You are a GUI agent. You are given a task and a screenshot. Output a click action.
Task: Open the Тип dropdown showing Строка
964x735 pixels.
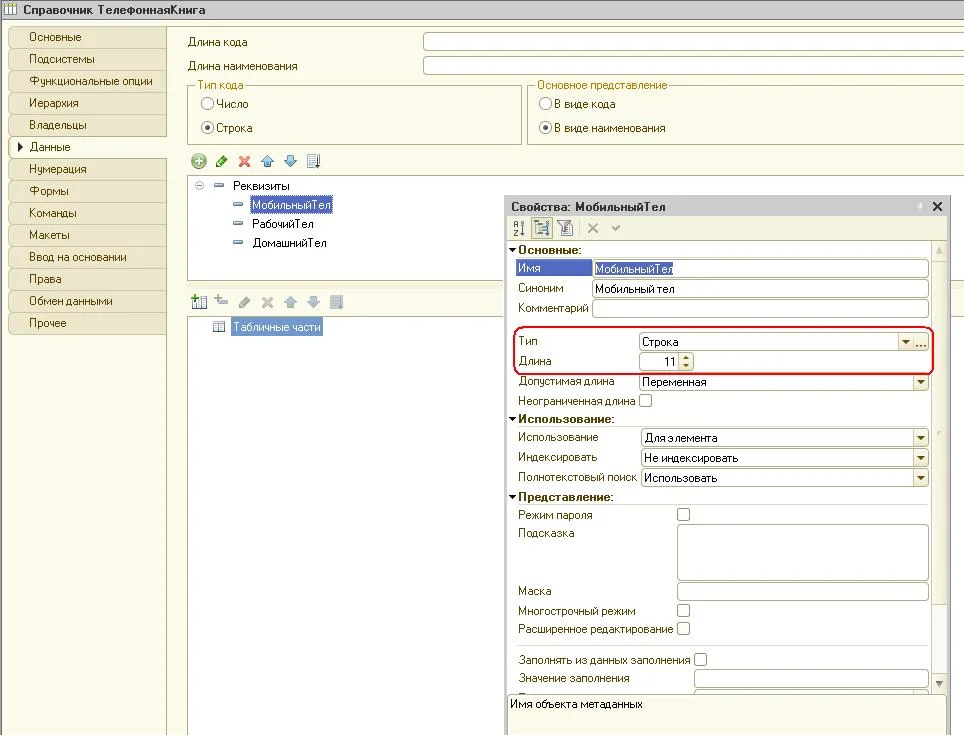point(905,342)
